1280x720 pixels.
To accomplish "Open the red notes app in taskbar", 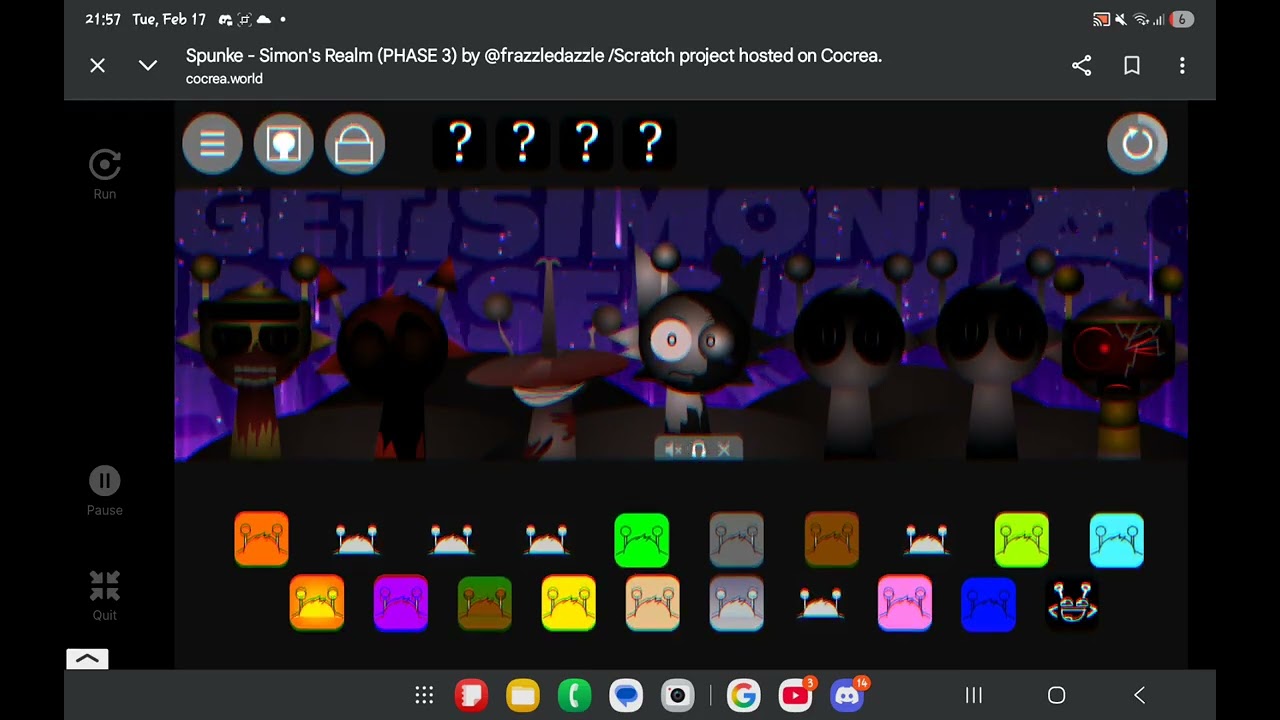I will click(471, 695).
